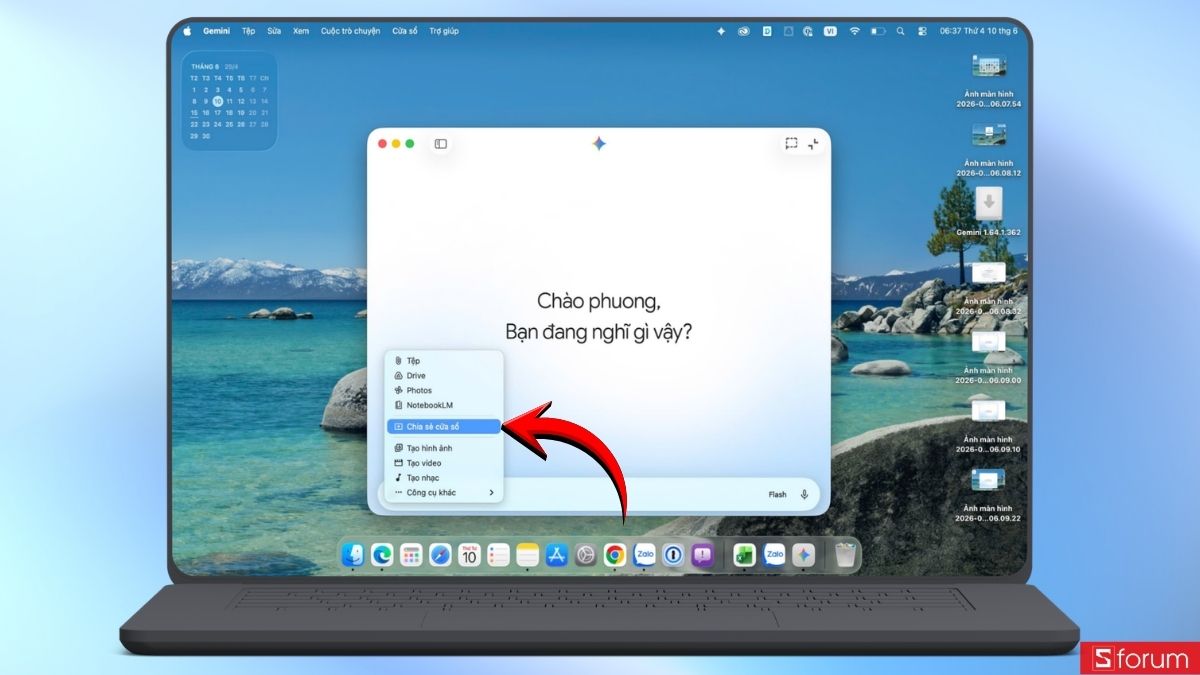Open the Flash model selector
This screenshot has height=675, width=1200.
[777, 494]
